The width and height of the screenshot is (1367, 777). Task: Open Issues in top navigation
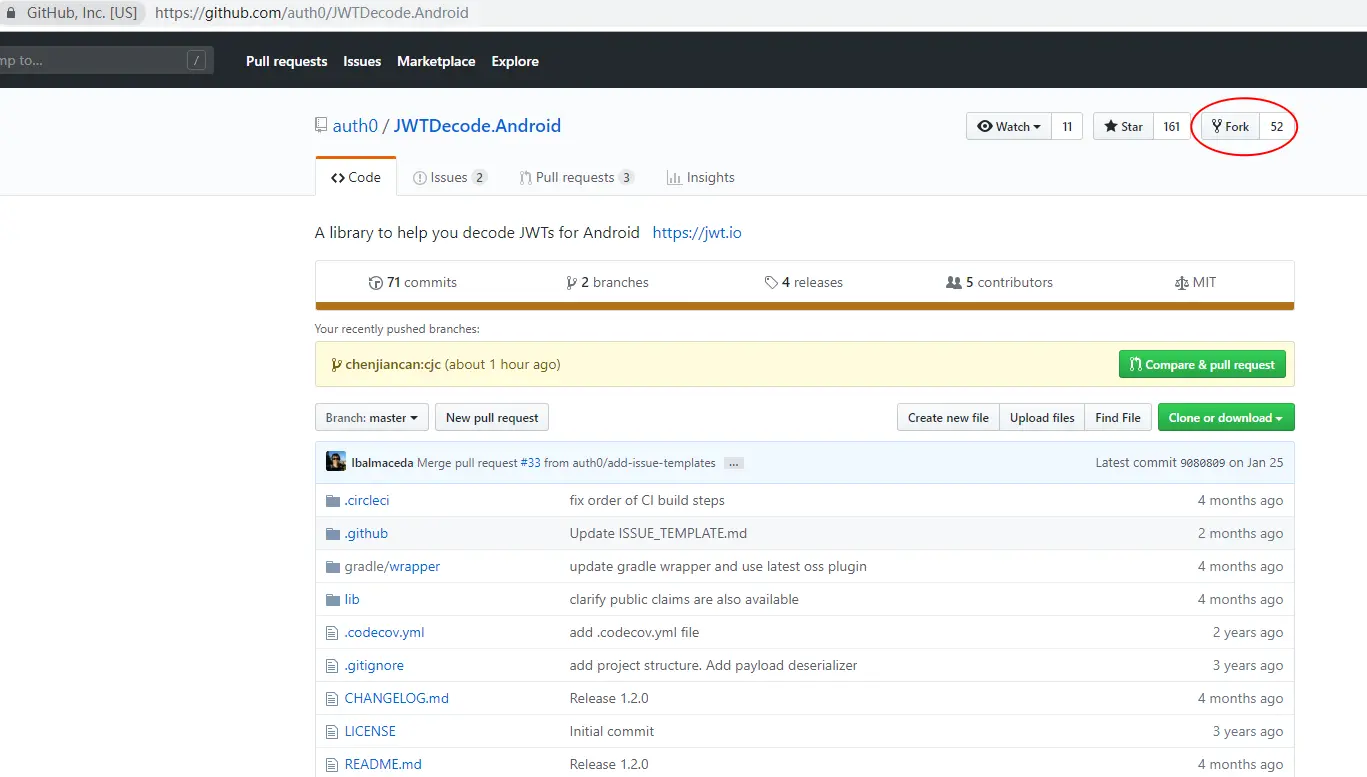point(362,61)
